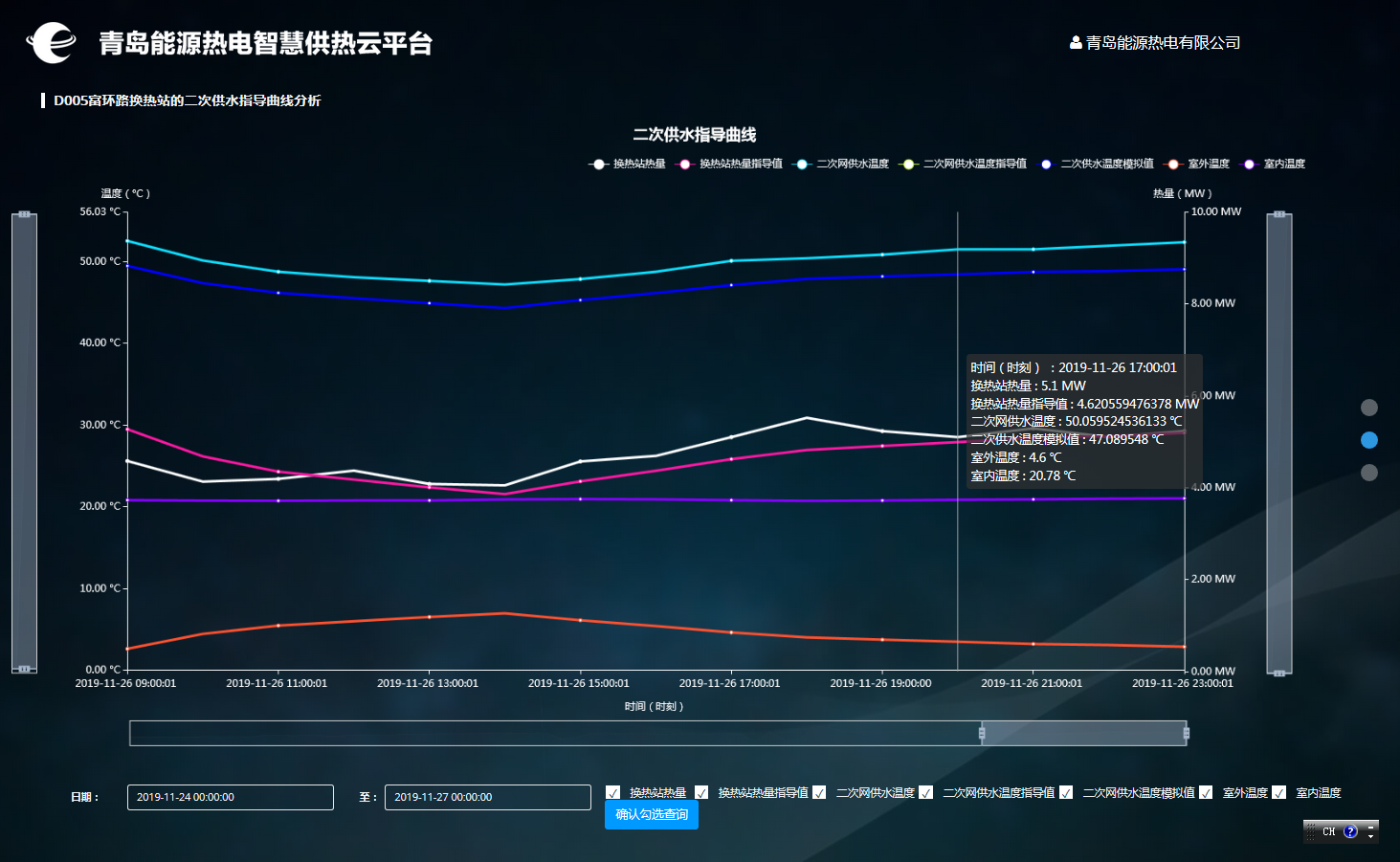The height and width of the screenshot is (862, 1400).
Task: Uncheck the 换热站热量 checkbox
Action: point(613,792)
